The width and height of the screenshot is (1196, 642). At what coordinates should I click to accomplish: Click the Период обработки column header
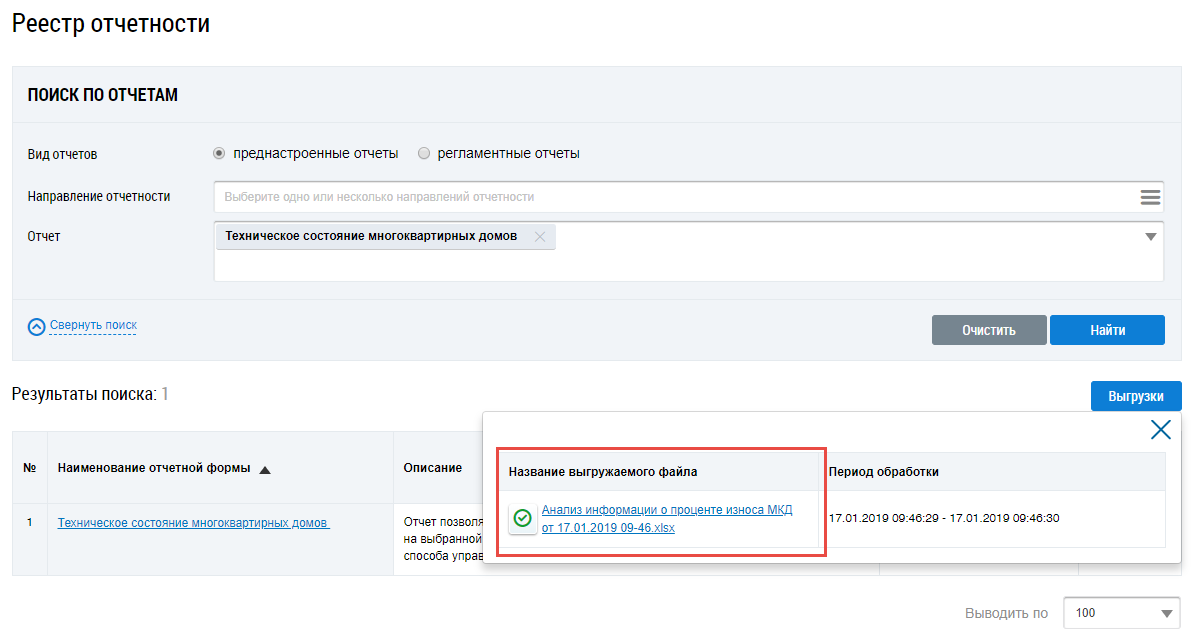coord(884,471)
